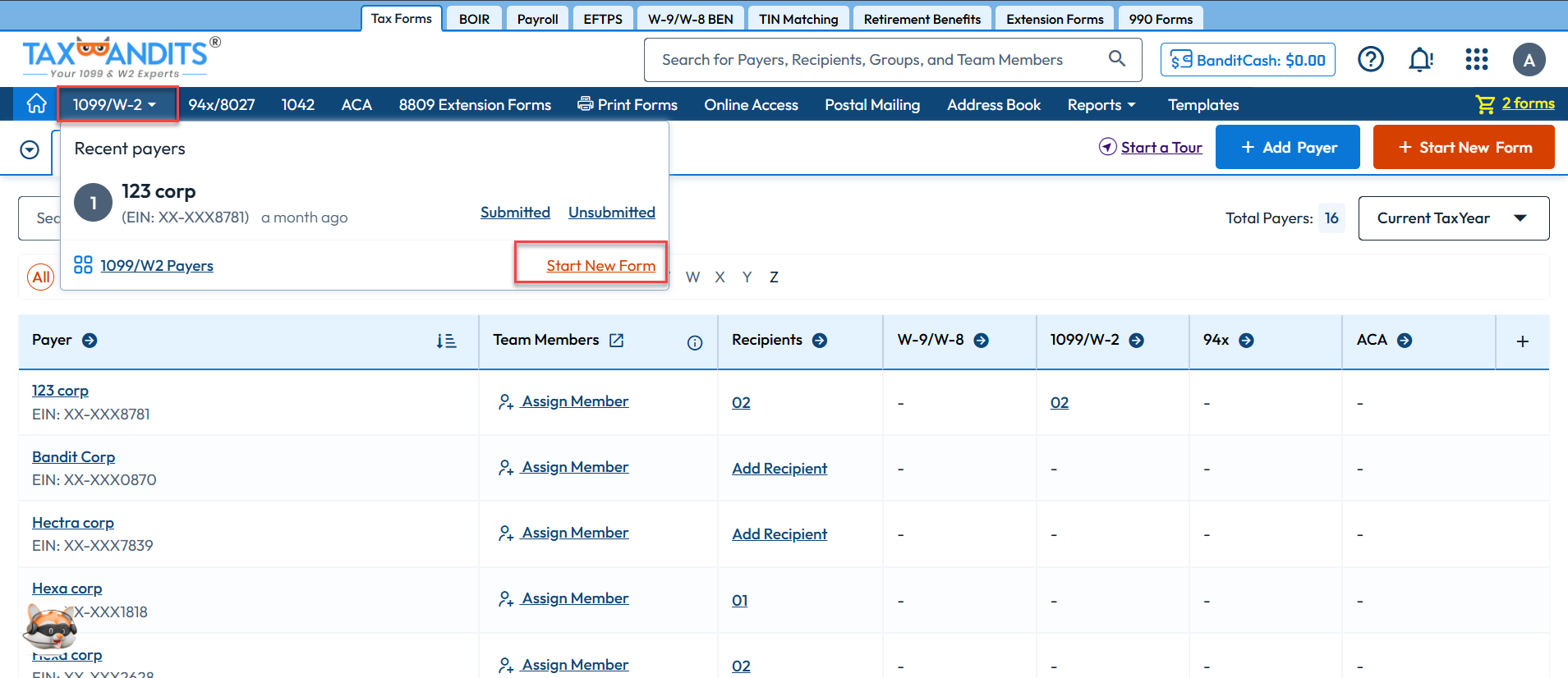Open Postal Mailing menu item

point(872,104)
